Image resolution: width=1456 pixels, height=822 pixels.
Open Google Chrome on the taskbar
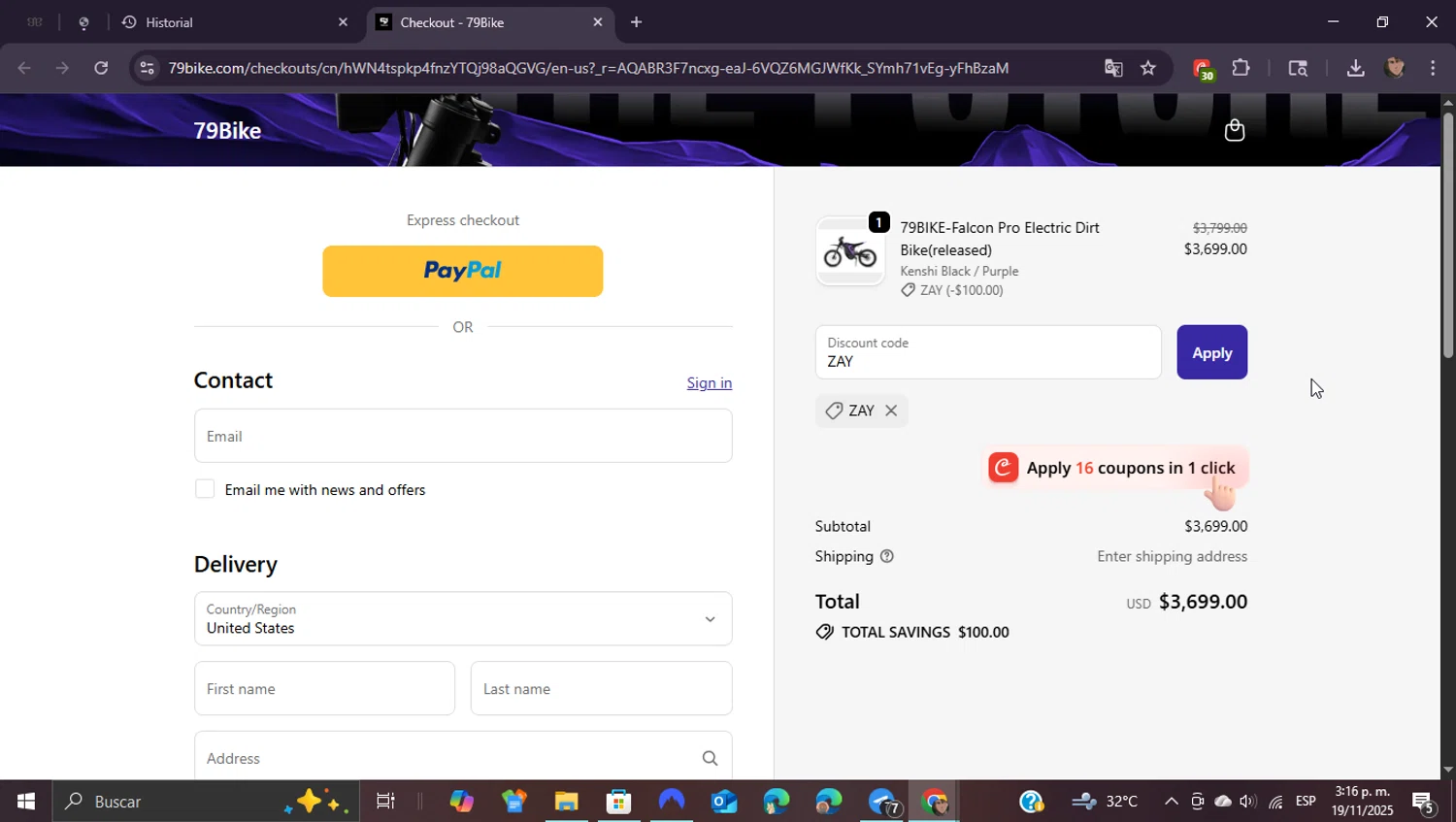pos(934,802)
